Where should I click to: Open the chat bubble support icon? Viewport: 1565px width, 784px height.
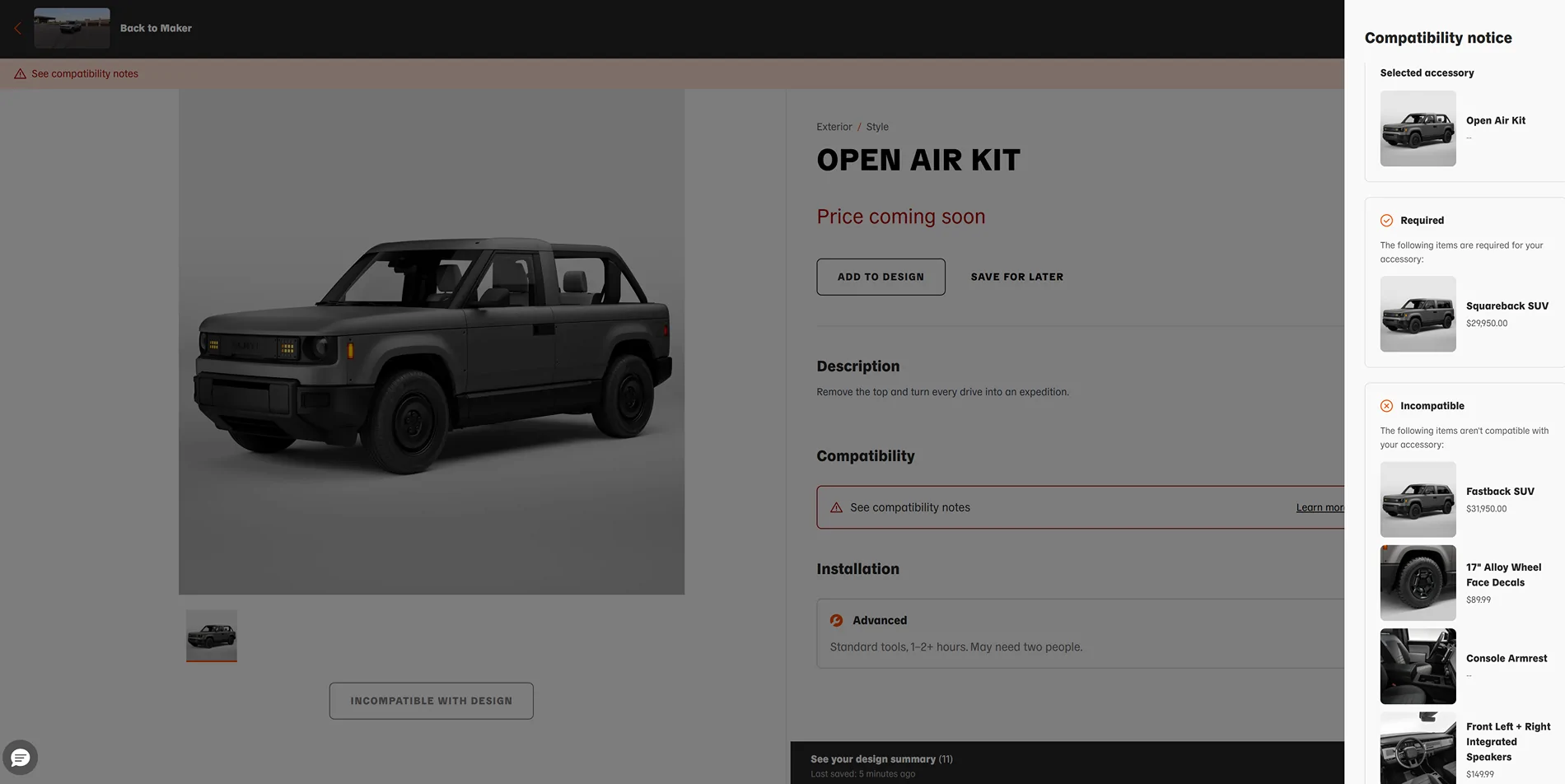[x=21, y=758]
